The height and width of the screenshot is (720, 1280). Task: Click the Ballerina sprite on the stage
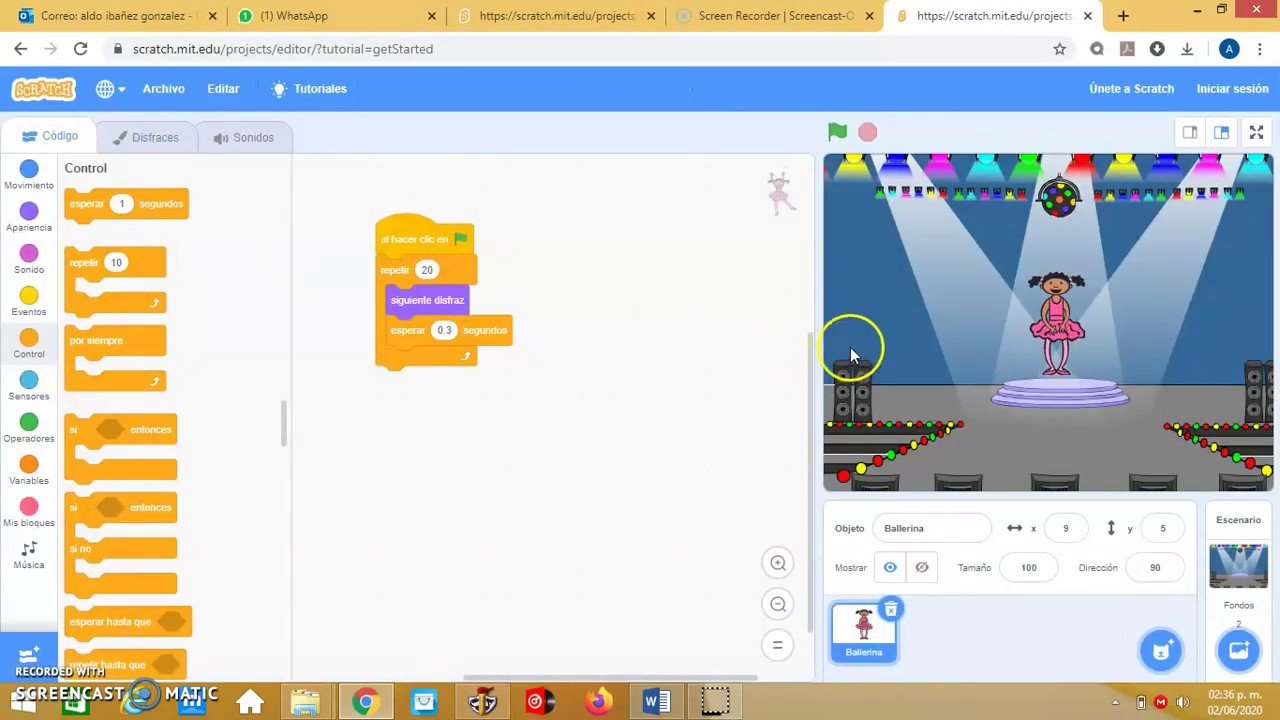pyautogui.click(x=1057, y=324)
